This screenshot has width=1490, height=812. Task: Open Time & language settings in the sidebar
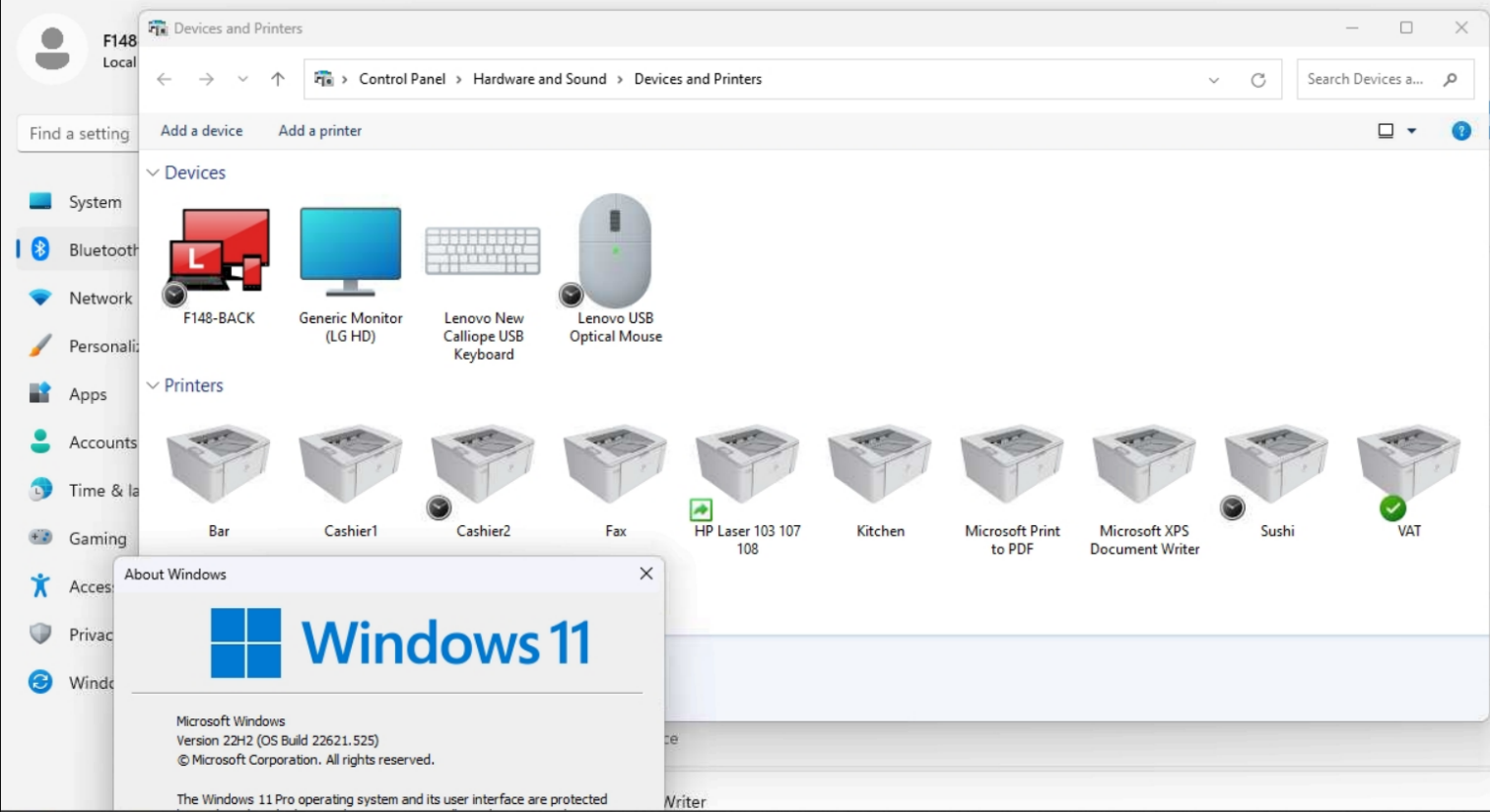[x=76, y=490]
